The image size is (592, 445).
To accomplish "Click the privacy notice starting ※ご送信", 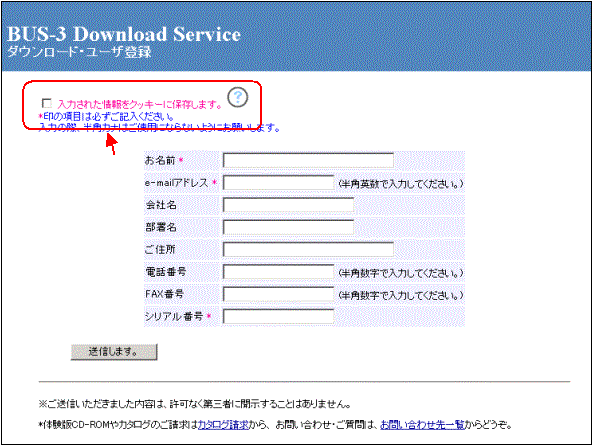I will pos(195,404).
